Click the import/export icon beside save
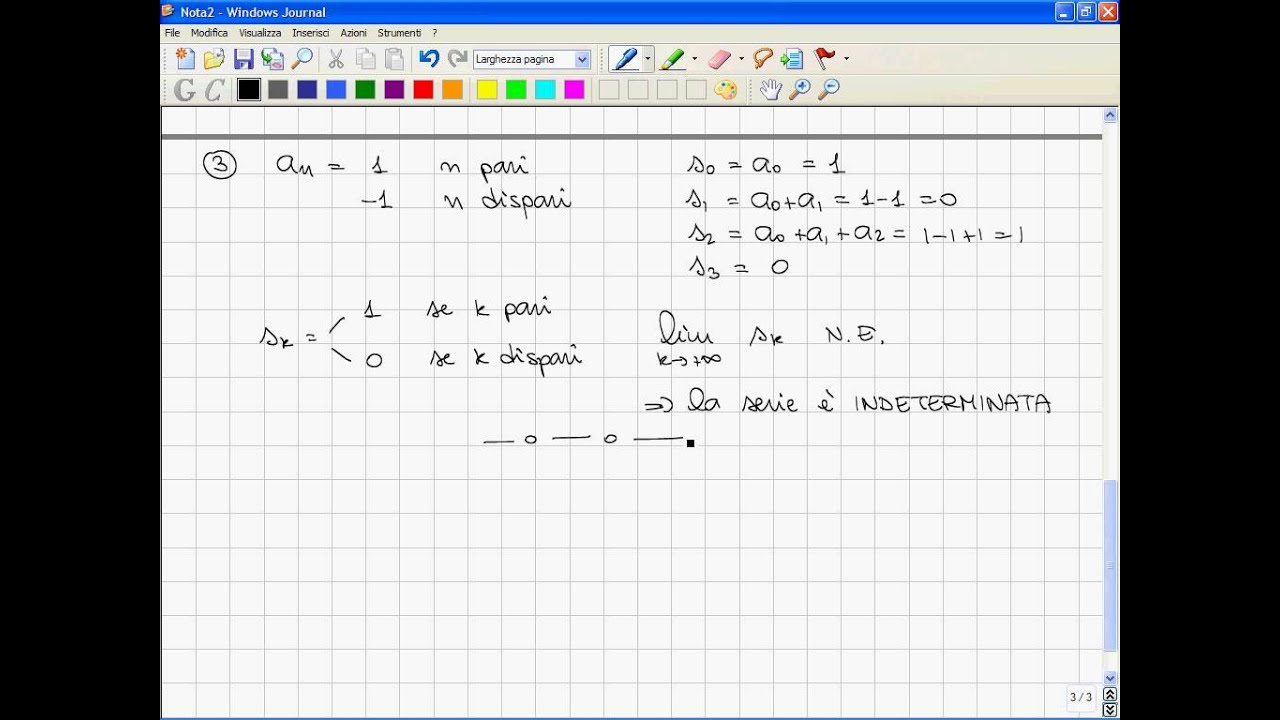This screenshot has width=1280, height=720. coord(272,59)
